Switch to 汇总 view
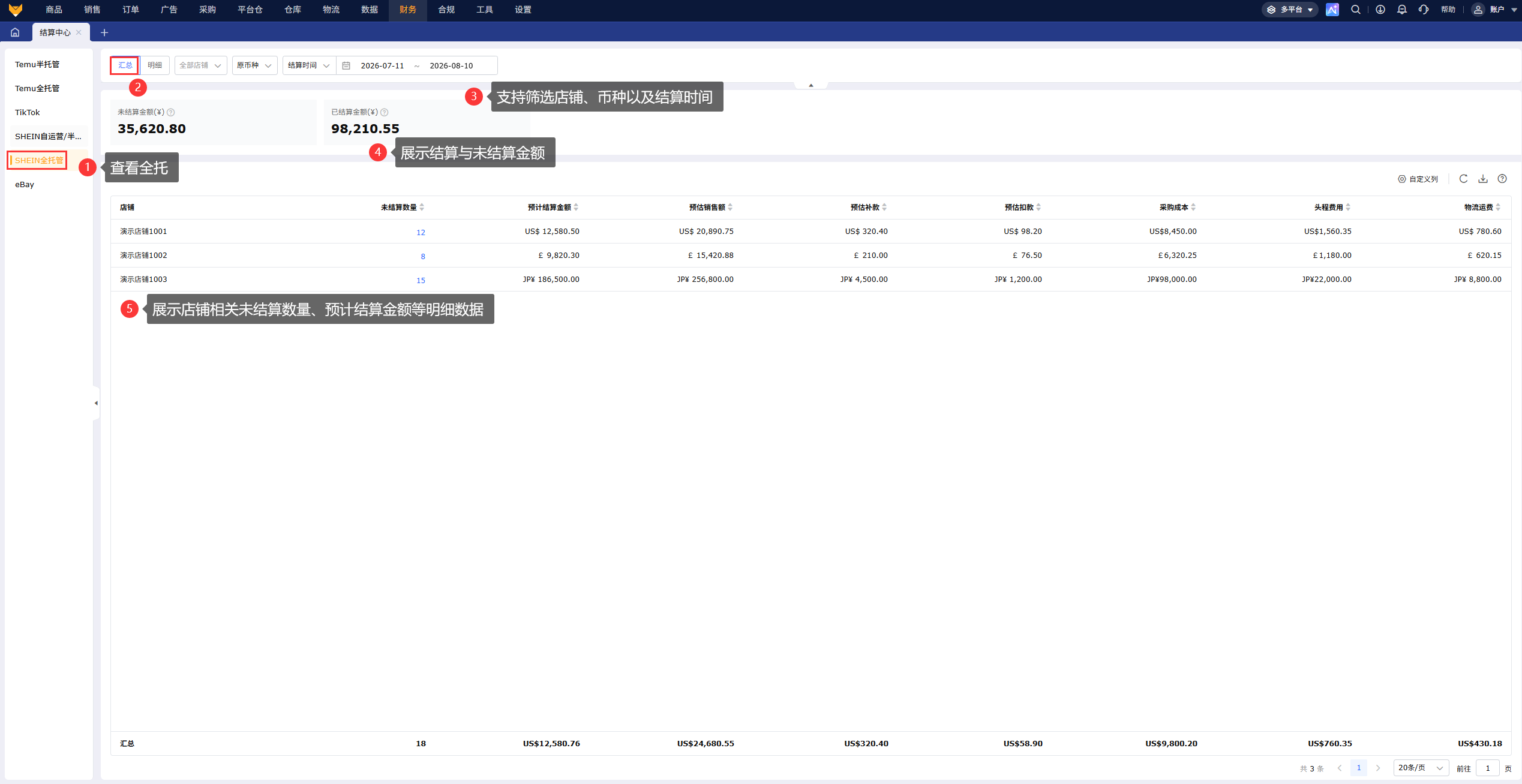1522x784 pixels. 125,65
